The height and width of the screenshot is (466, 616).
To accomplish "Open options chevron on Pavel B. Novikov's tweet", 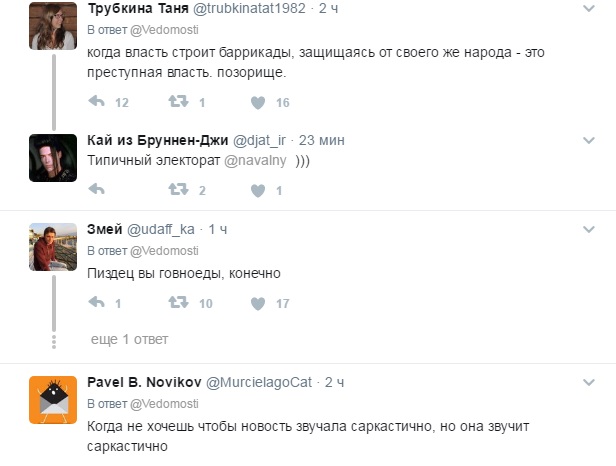I will (589, 382).
